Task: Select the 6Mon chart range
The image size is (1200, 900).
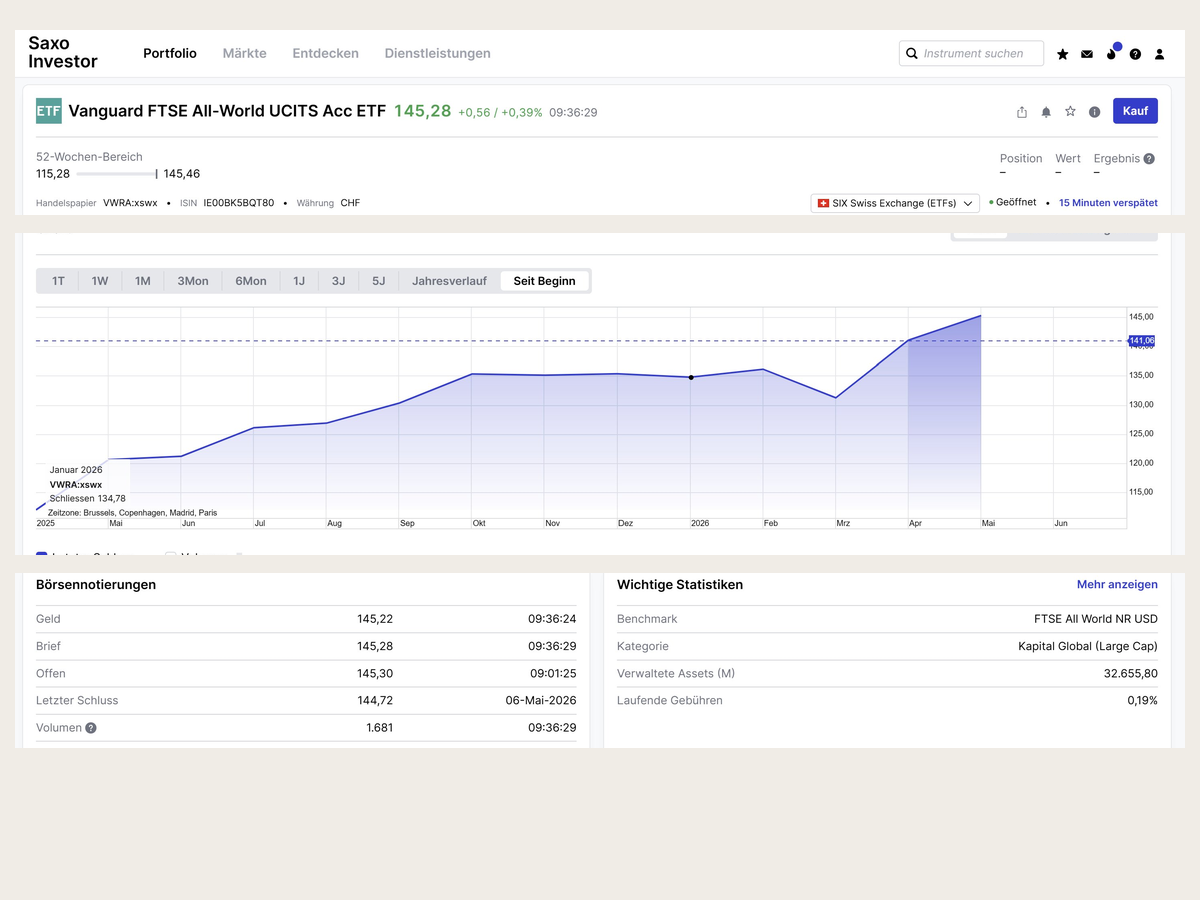Action: point(251,281)
